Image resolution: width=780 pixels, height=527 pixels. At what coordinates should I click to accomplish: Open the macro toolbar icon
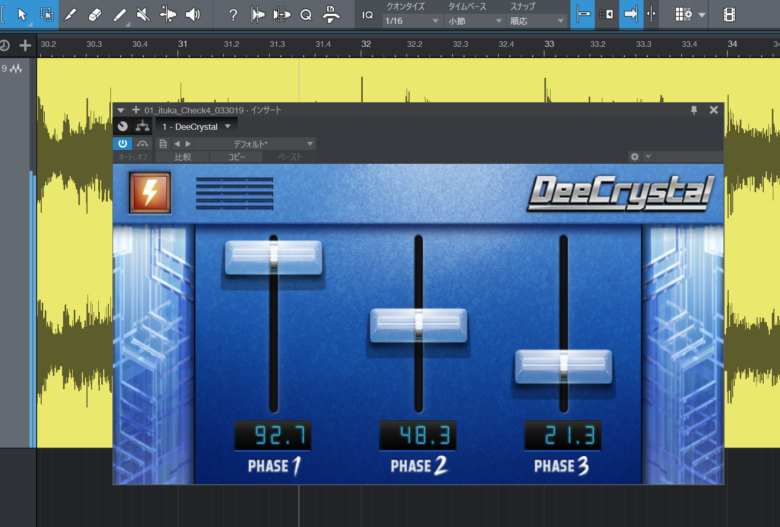click(331, 15)
